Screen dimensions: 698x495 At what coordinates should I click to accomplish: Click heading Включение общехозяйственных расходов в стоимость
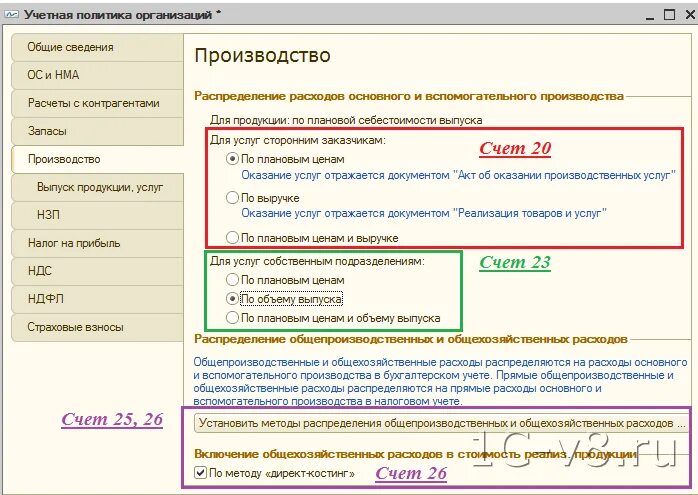pos(415,454)
